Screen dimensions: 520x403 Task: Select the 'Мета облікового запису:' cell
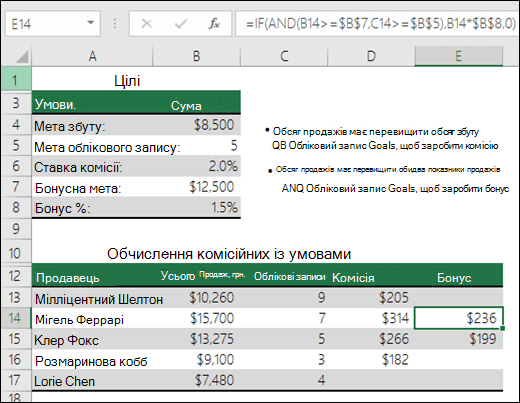coord(92,146)
